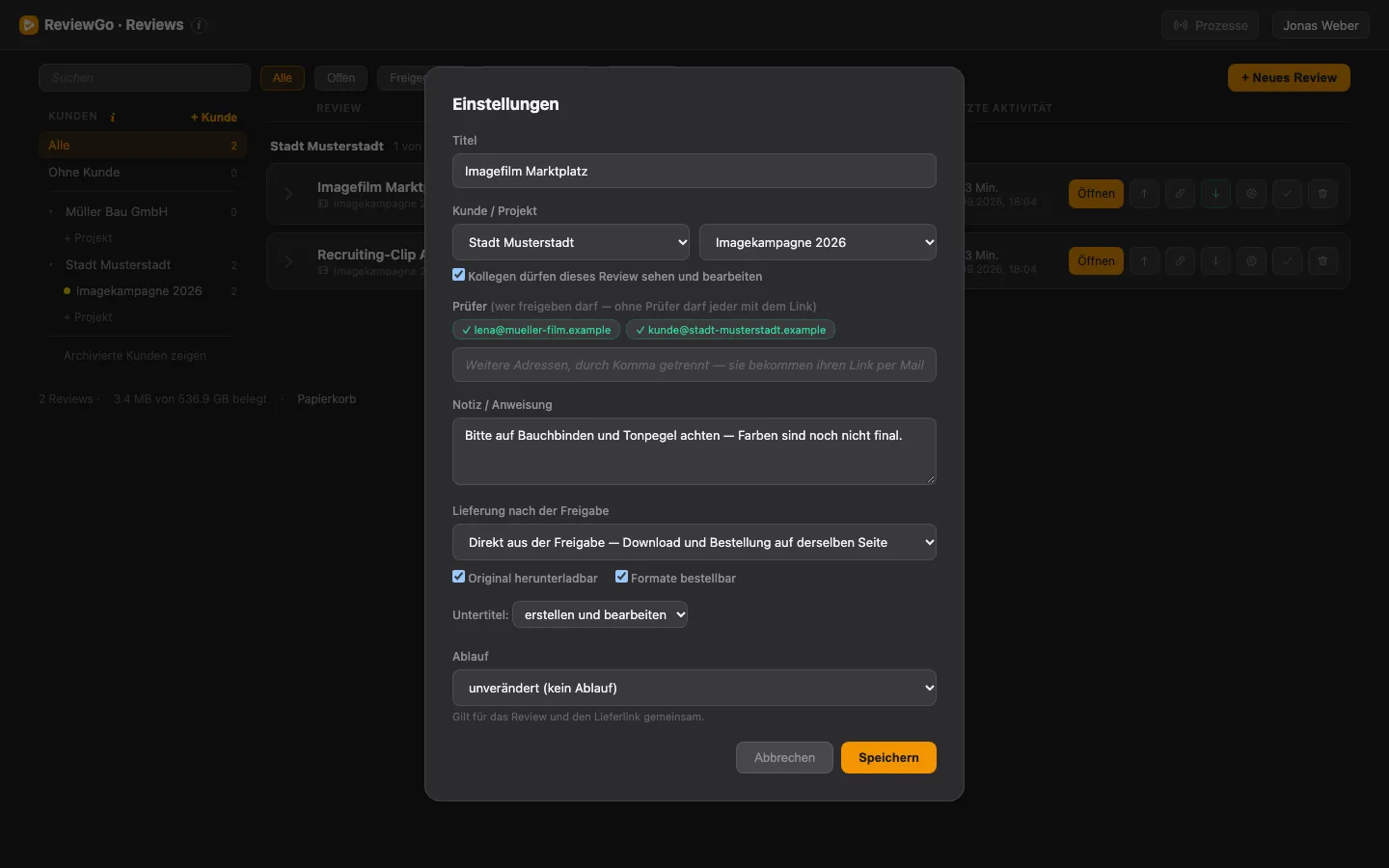Image resolution: width=1389 pixels, height=868 pixels.
Task: Open gear settings icon in Recruiting-Clip row
Action: point(1251,261)
